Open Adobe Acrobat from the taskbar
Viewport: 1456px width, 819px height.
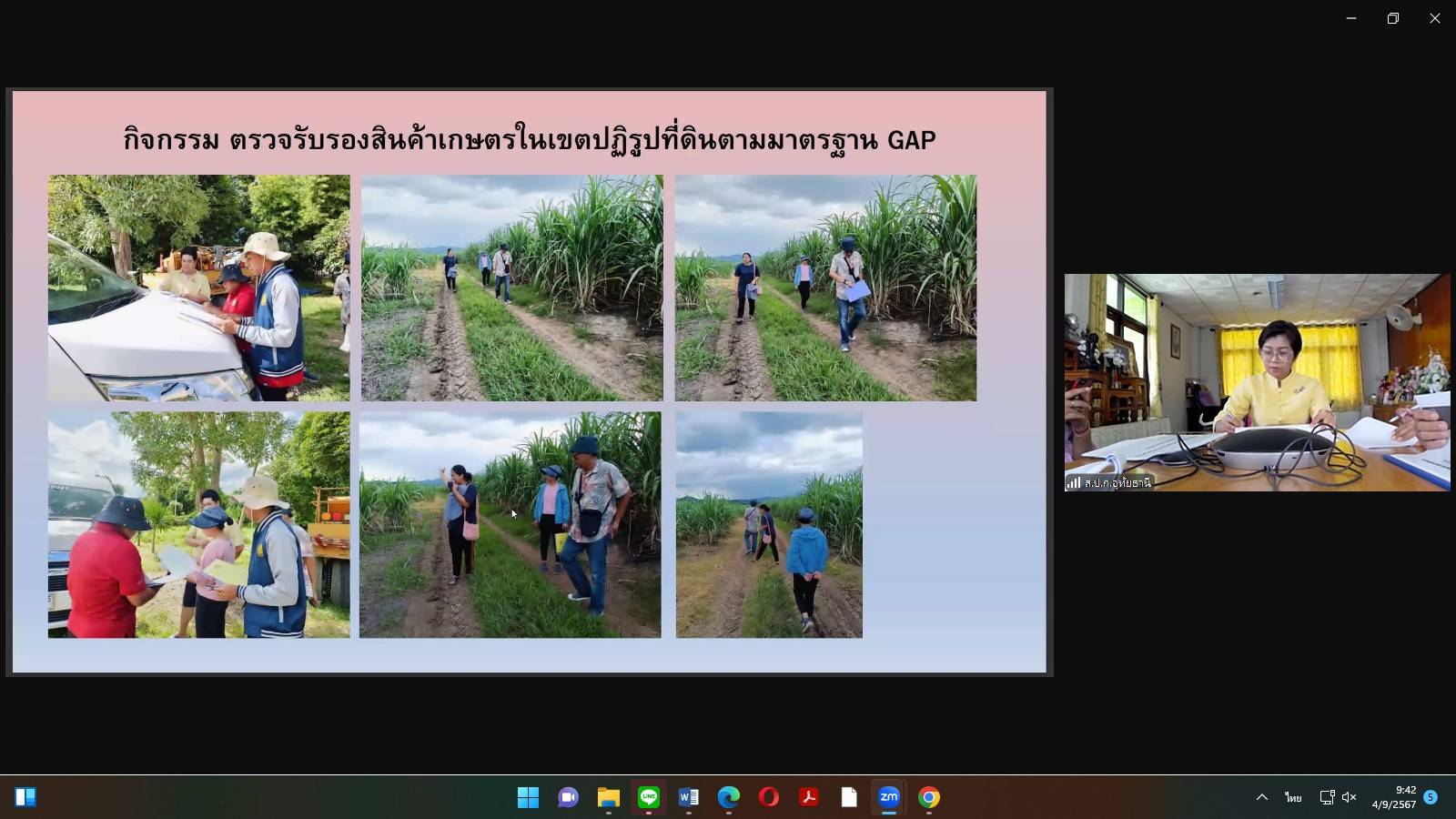click(808, 797)
